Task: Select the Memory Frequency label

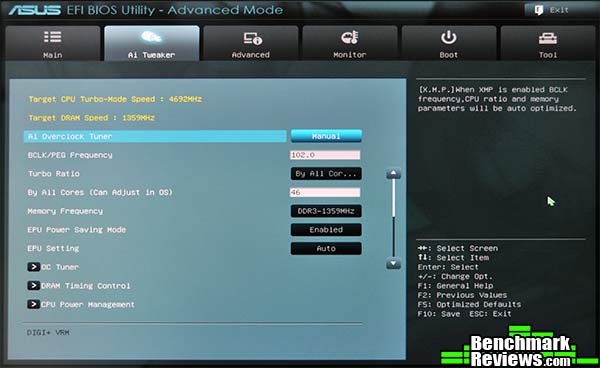Action: tap(65, 211)
